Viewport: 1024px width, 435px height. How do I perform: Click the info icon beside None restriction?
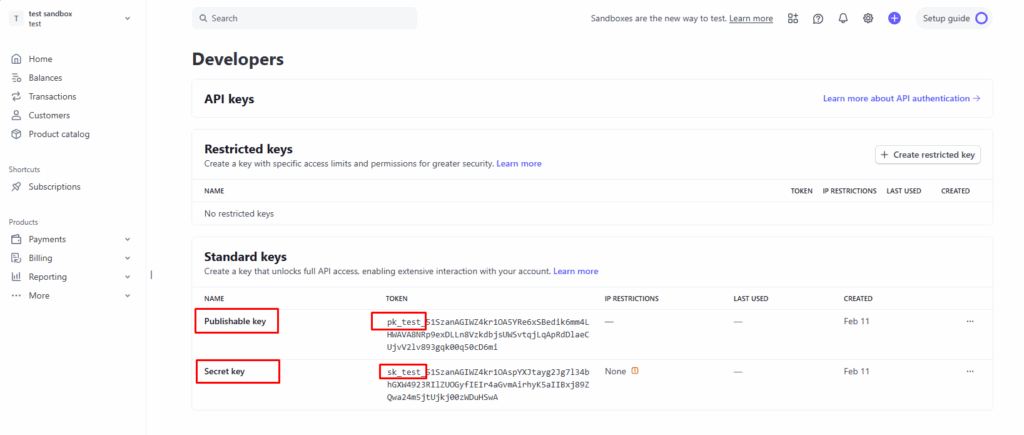634,371
